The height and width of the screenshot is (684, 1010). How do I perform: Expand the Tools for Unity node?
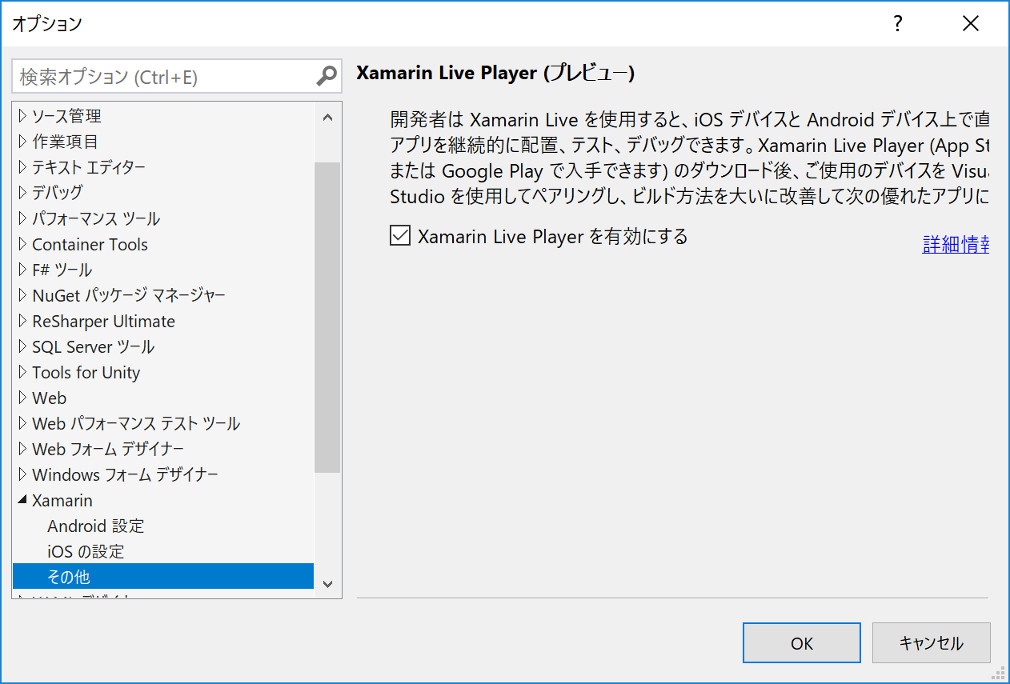click(23, 372)
